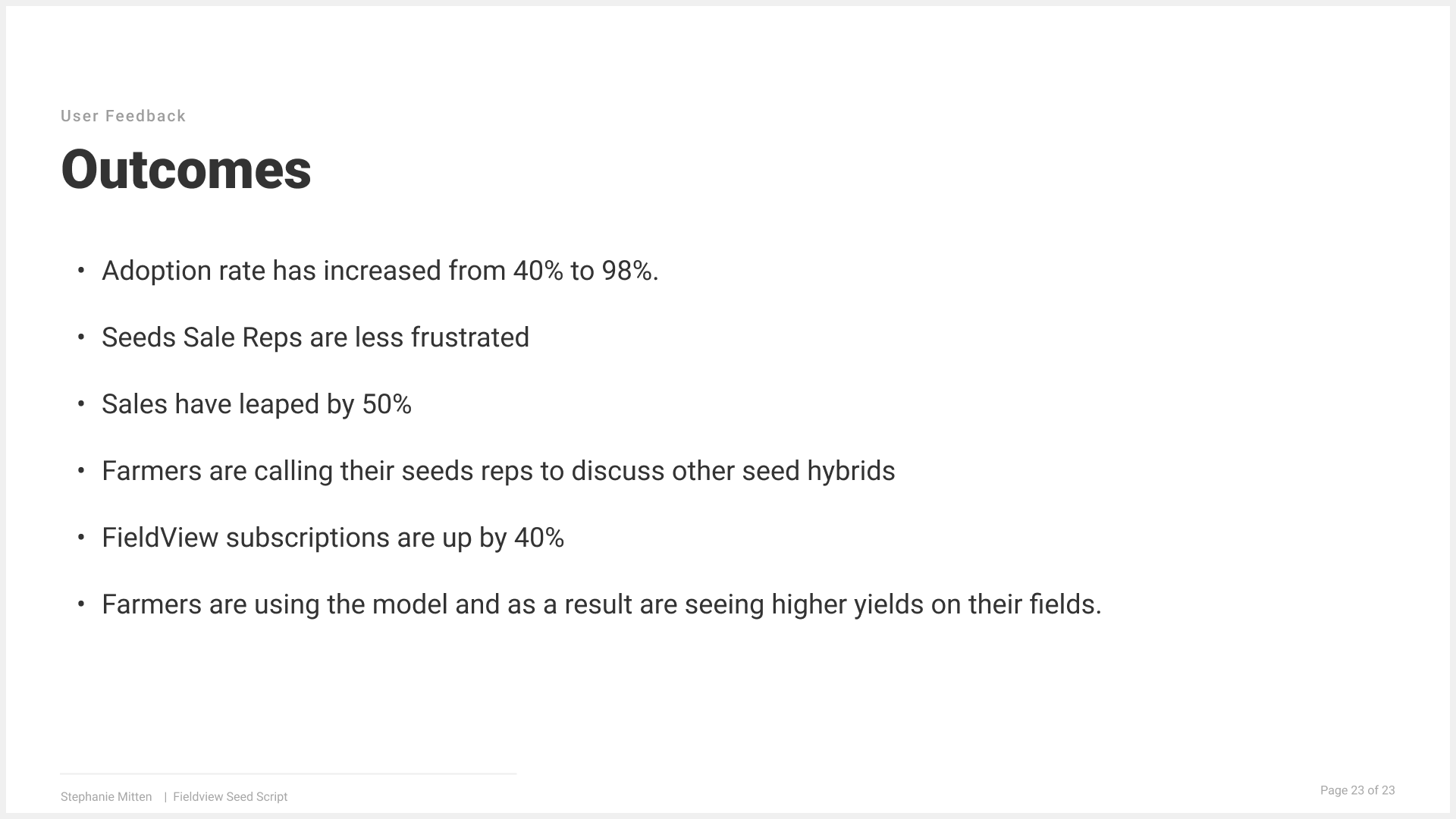Click the footer divider line above author name
Screen dimensions: 1456x819
[288, 773]
